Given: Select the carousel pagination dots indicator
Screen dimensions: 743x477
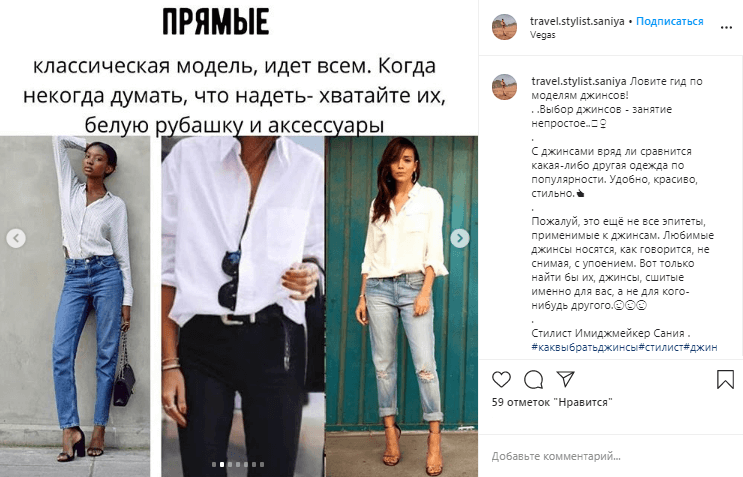Looking at the screenshot, I should coord(238,465).
